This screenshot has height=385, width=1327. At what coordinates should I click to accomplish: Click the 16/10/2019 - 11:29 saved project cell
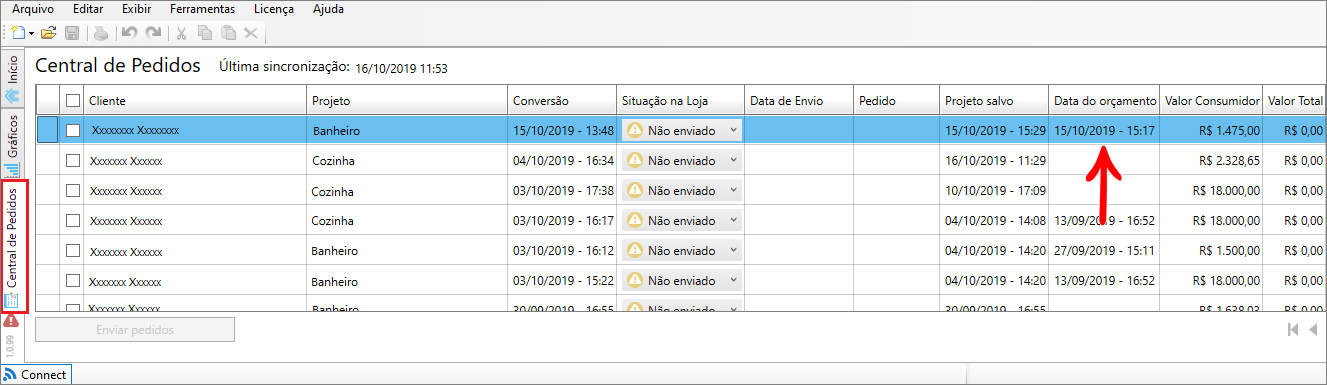[994, 160]
